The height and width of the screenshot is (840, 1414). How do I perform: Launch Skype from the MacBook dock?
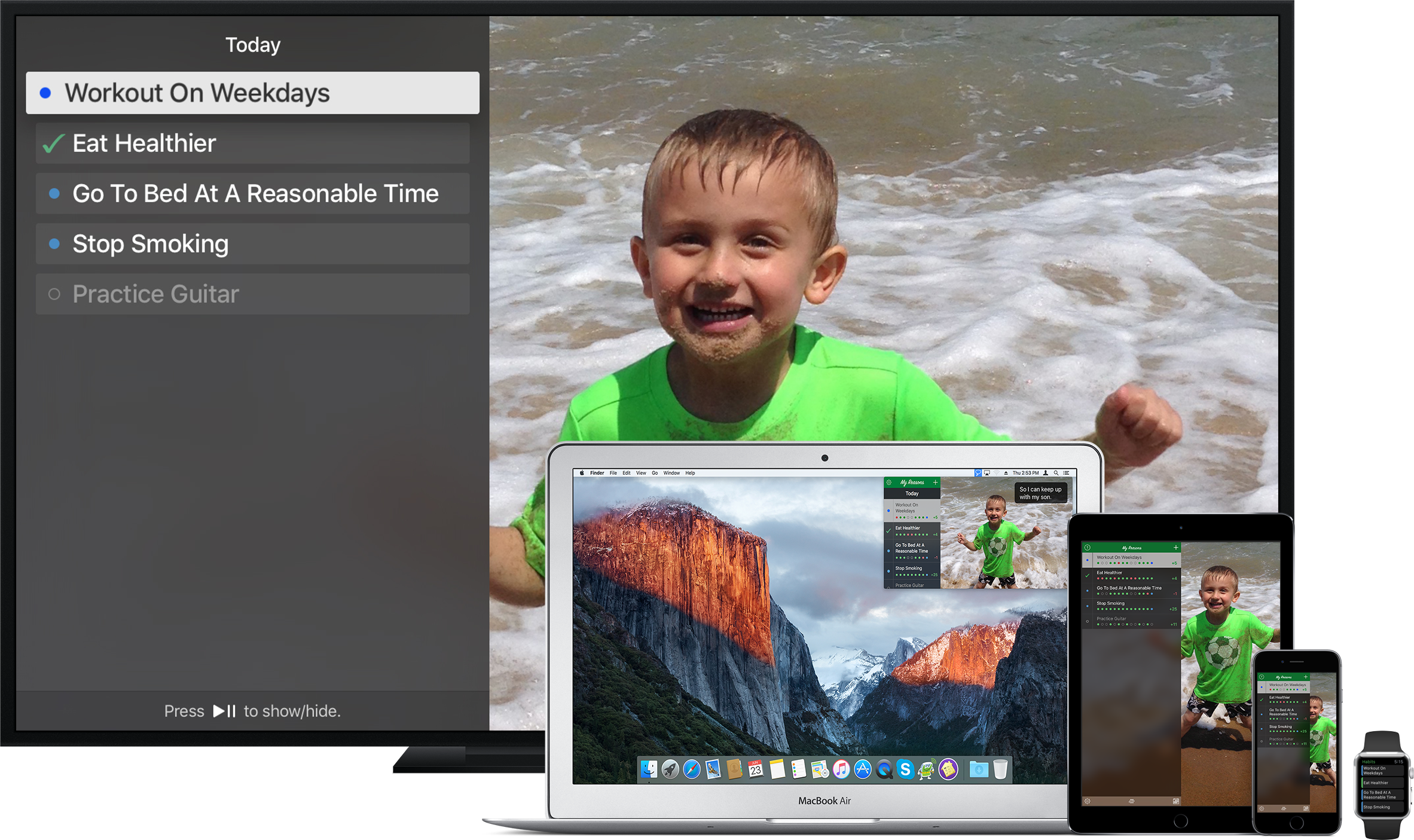pos(905,769)
